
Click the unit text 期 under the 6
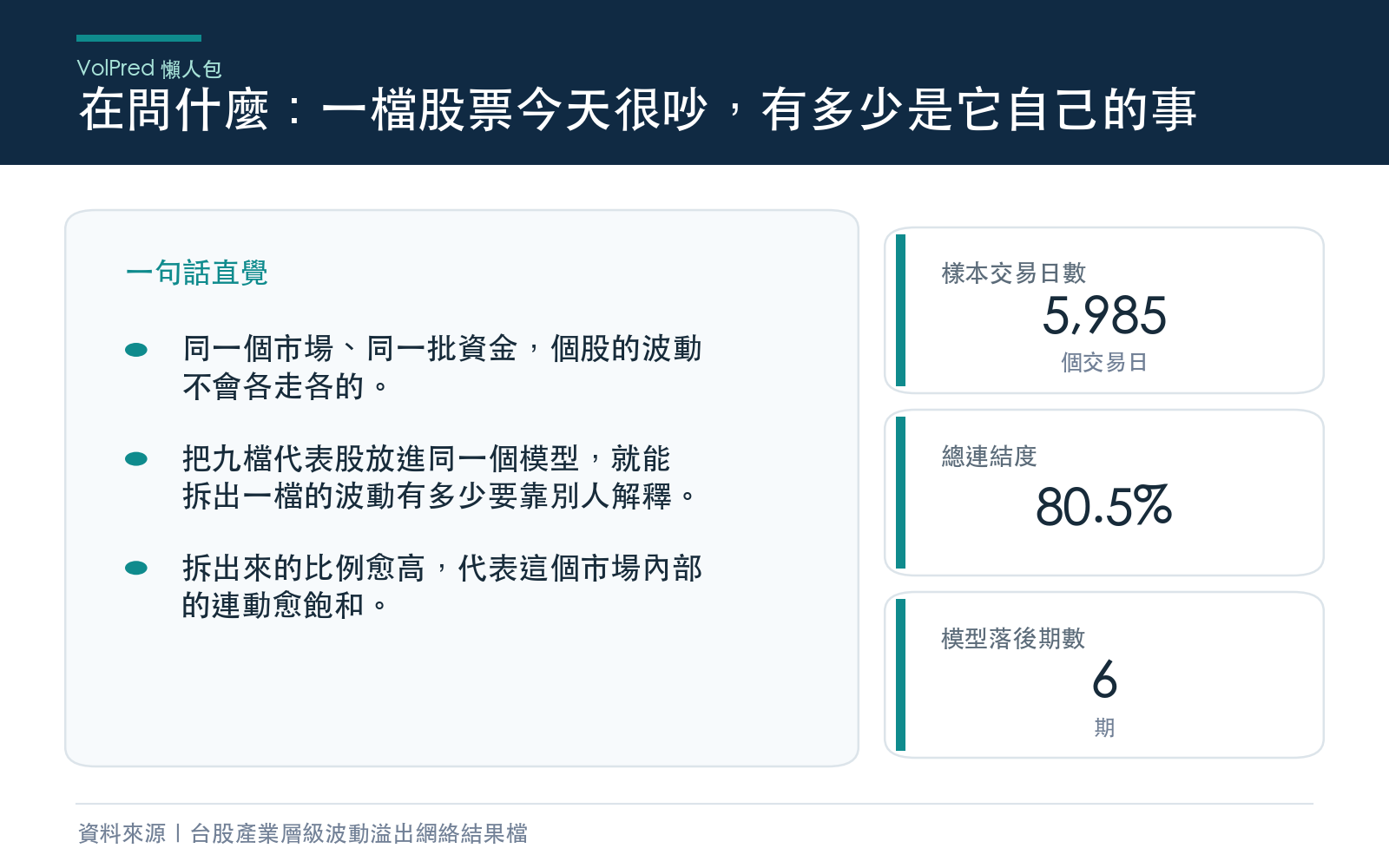point(1104,727)
